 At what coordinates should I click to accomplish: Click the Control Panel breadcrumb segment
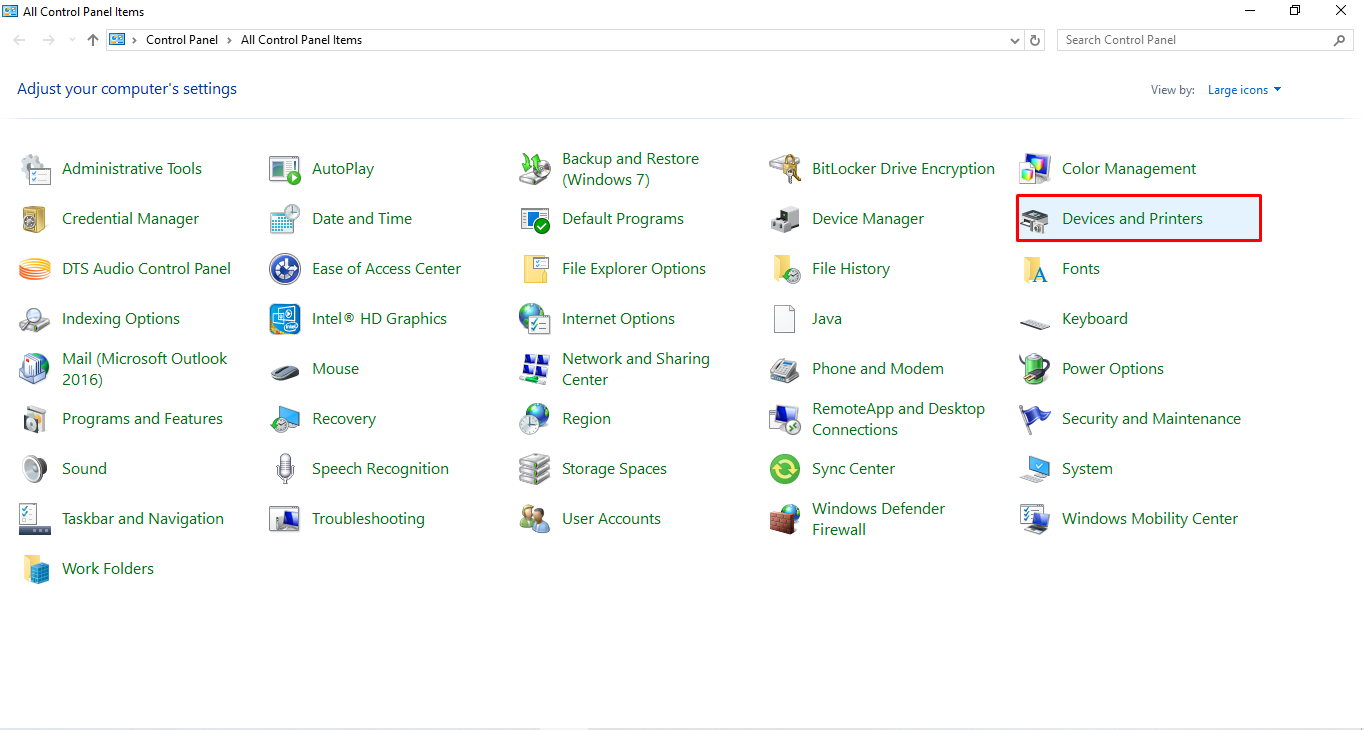pyautogui.click(x=183, y=40)
